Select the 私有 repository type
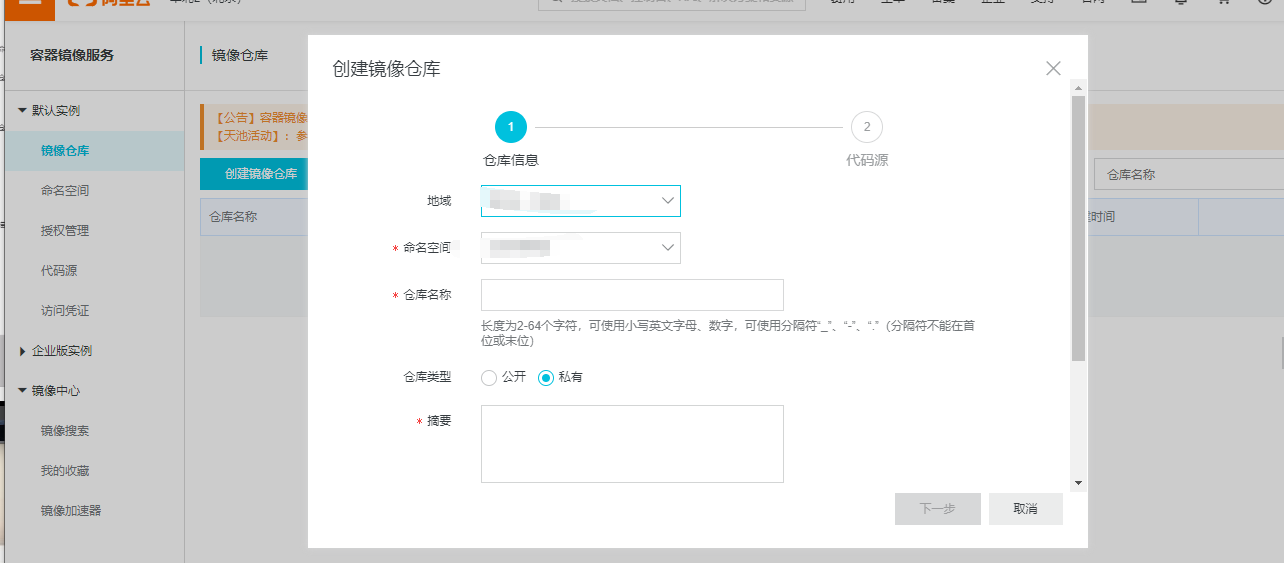This screenshot has width=1284, height=563. tap(546, 378)
